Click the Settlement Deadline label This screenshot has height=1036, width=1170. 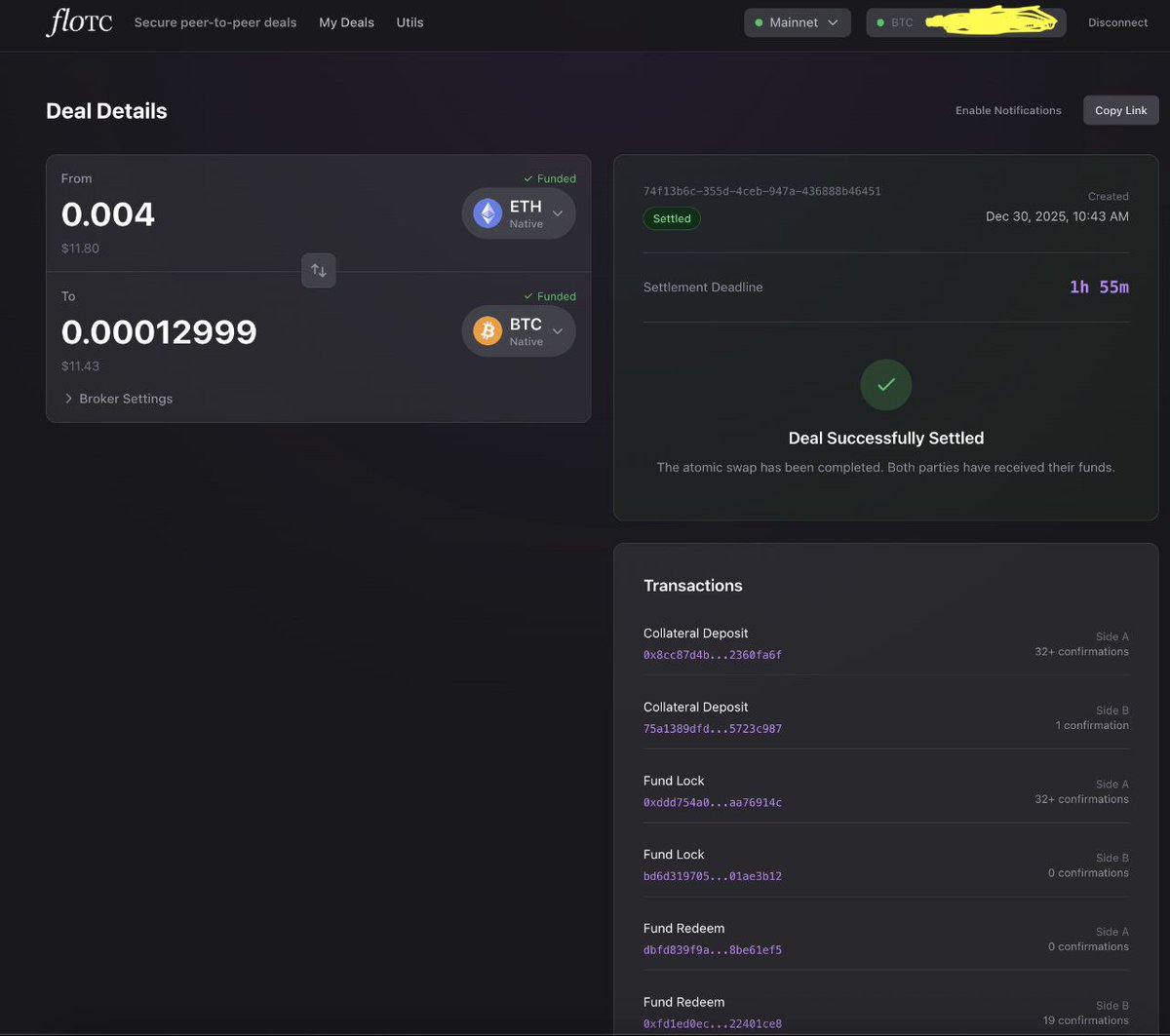[x=703, y=288]
